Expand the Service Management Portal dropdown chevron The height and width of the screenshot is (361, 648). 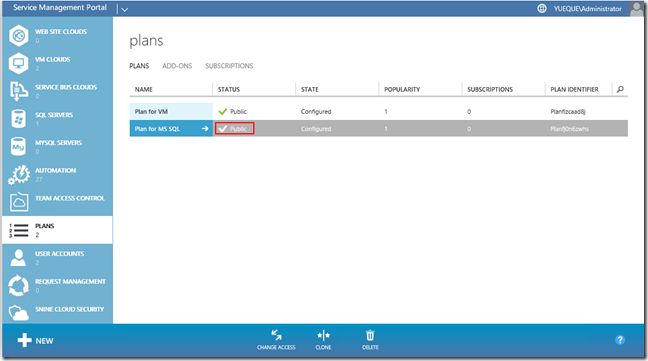tap(124, 9)
